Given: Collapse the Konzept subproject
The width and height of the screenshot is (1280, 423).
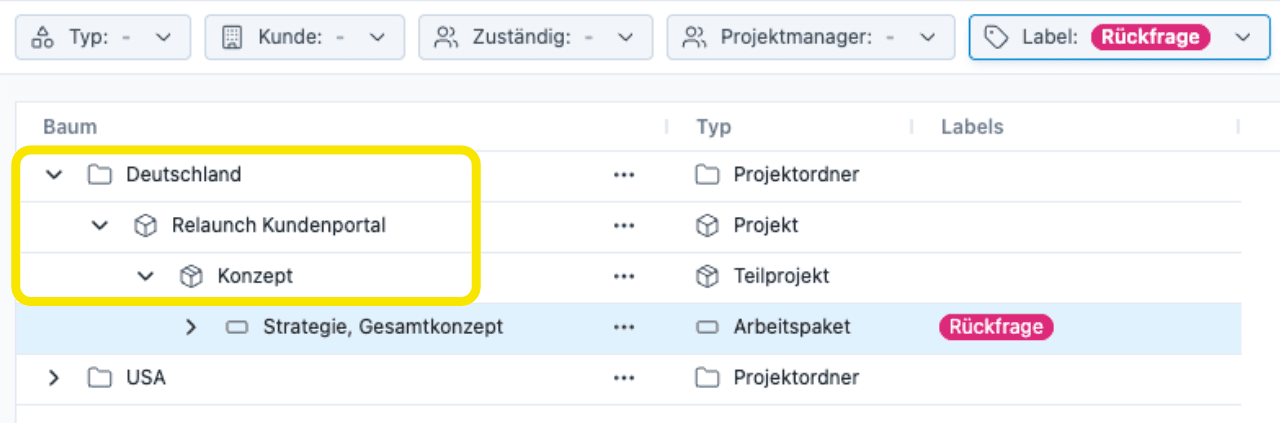Looking at the screenshot, I should [146, 276].
